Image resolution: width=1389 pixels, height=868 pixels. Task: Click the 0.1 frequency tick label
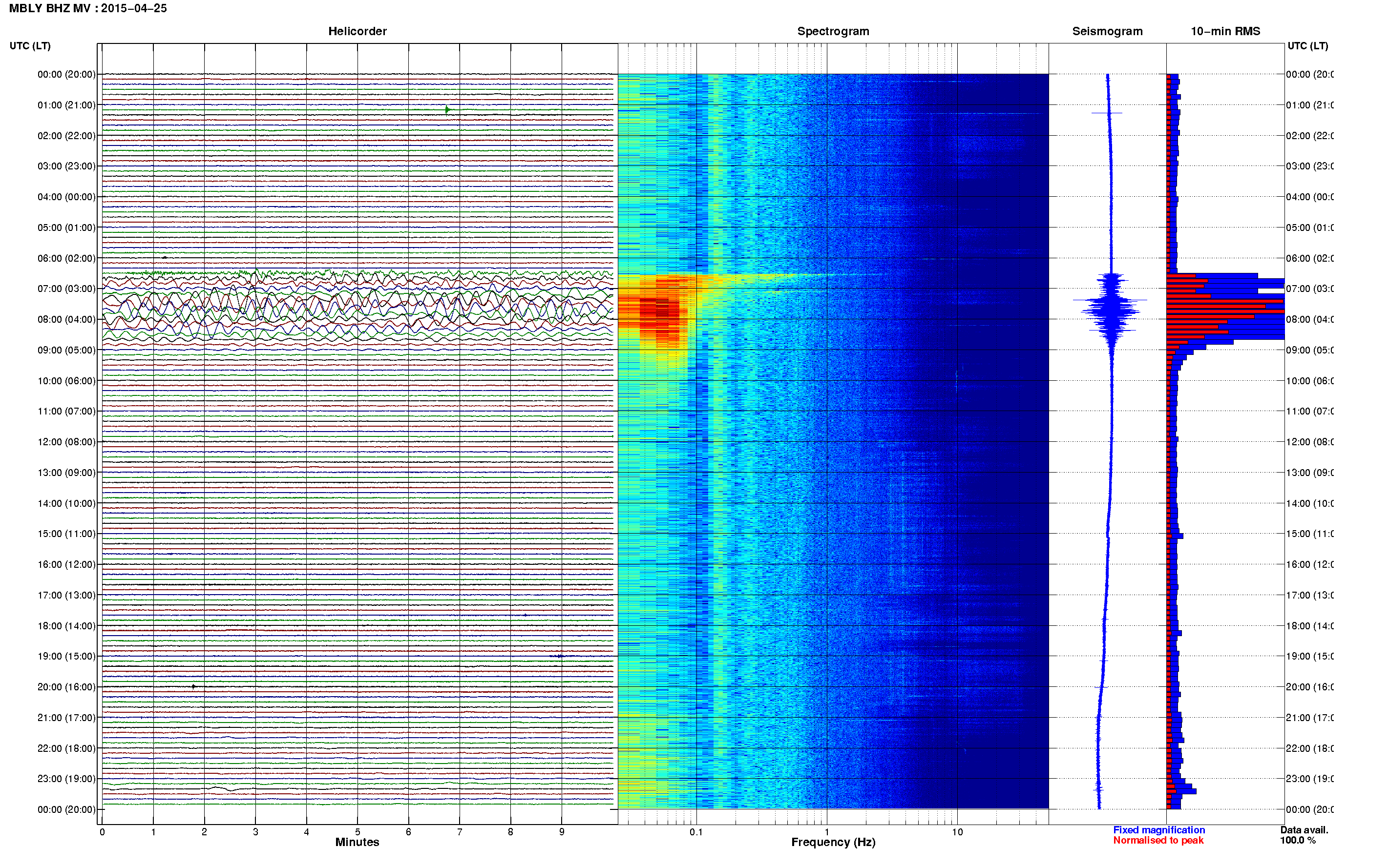[x=696, y=832]
